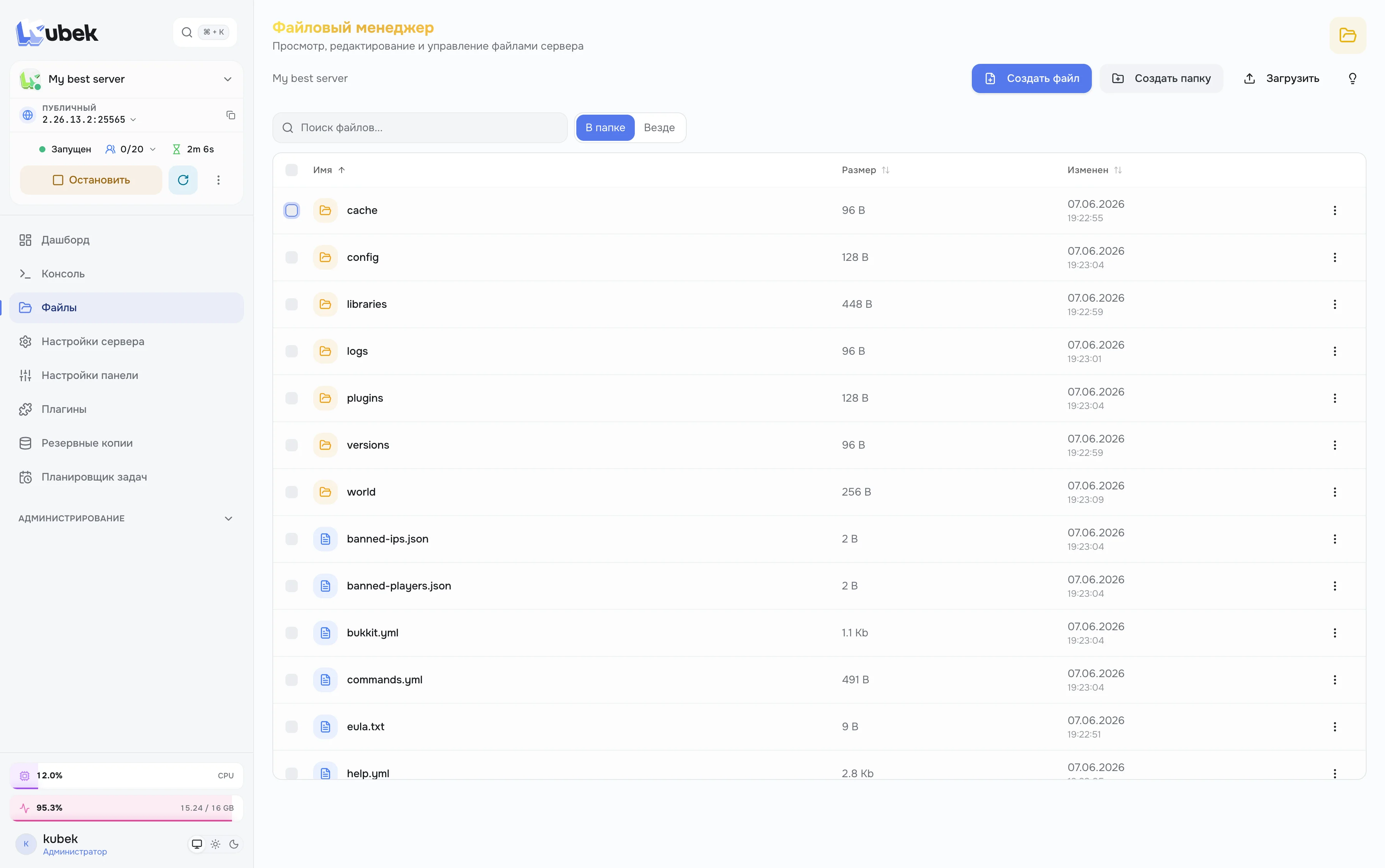
Task: Open the lightbulb tips icon
Action: [x=1352, y=78]
